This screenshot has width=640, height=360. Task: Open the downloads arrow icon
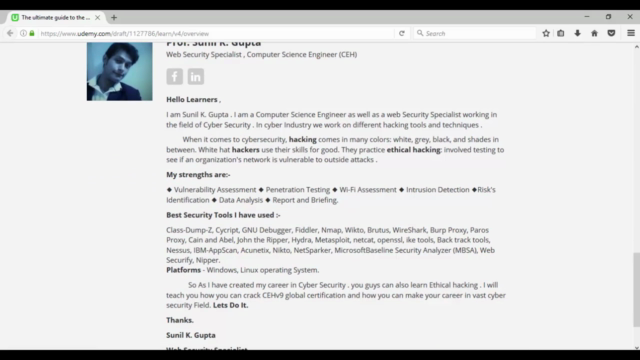click(x=578, y=33)
